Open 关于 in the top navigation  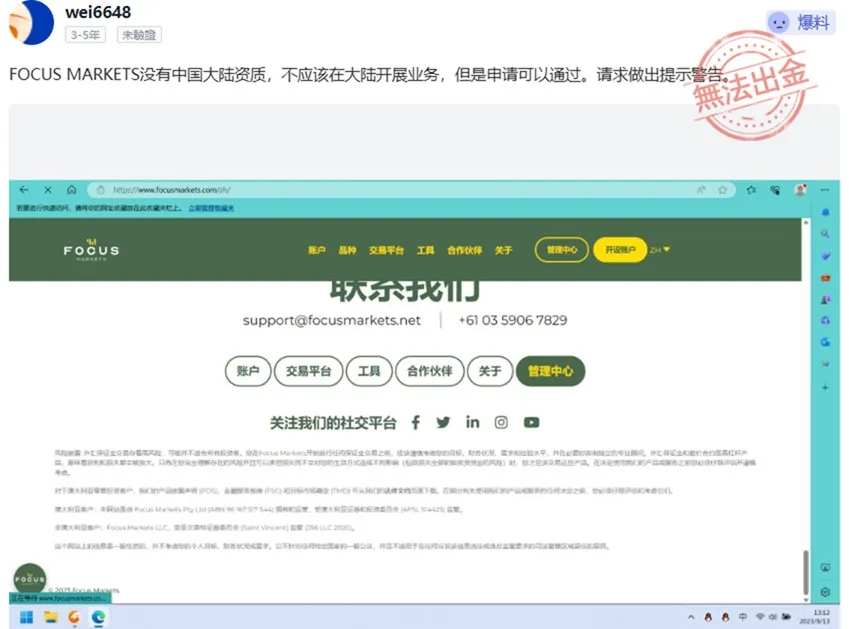pos(503,250)
